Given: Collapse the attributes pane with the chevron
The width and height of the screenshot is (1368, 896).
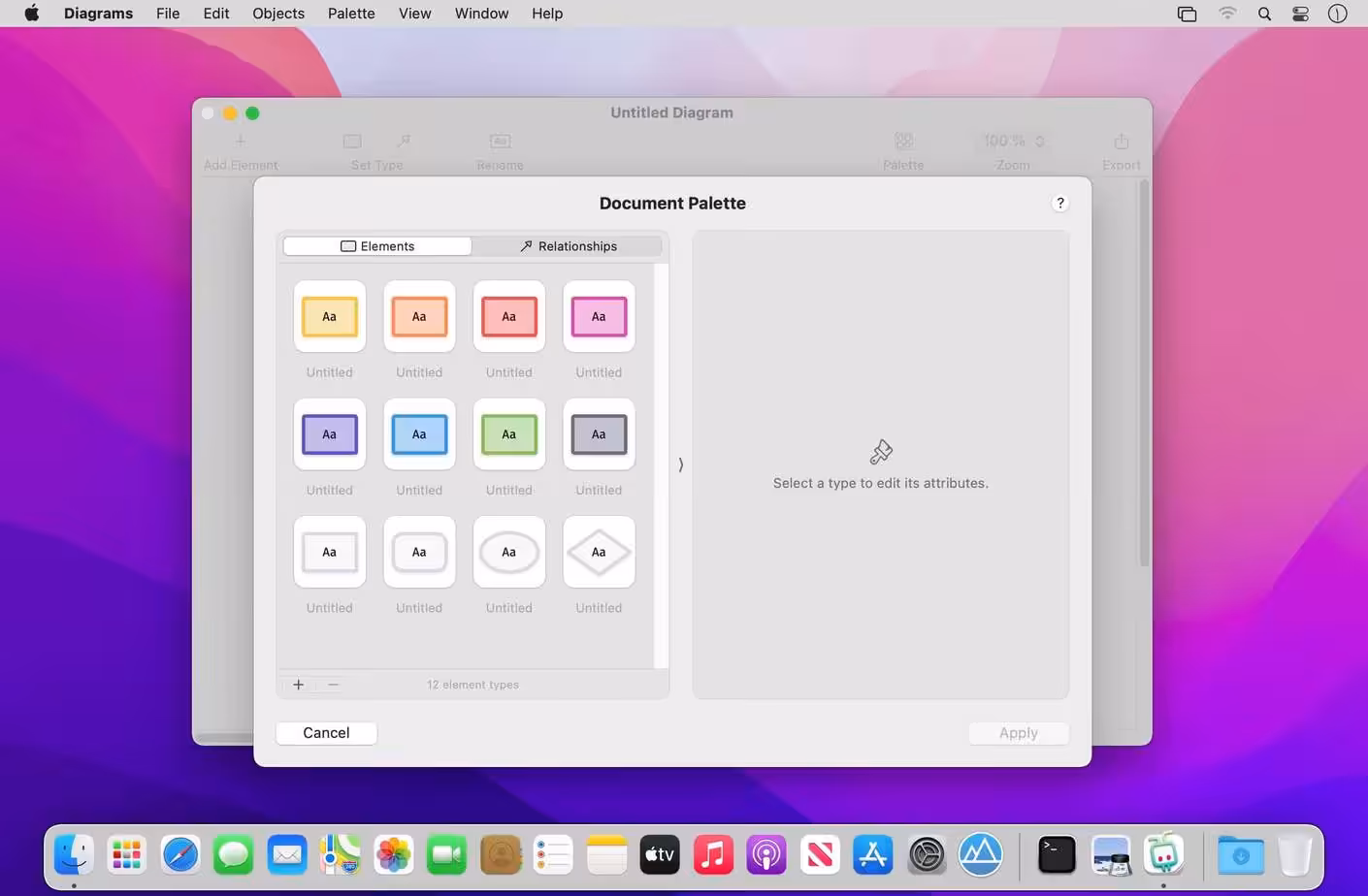Looking at the screenshot, I should click(x=681, y=464).
